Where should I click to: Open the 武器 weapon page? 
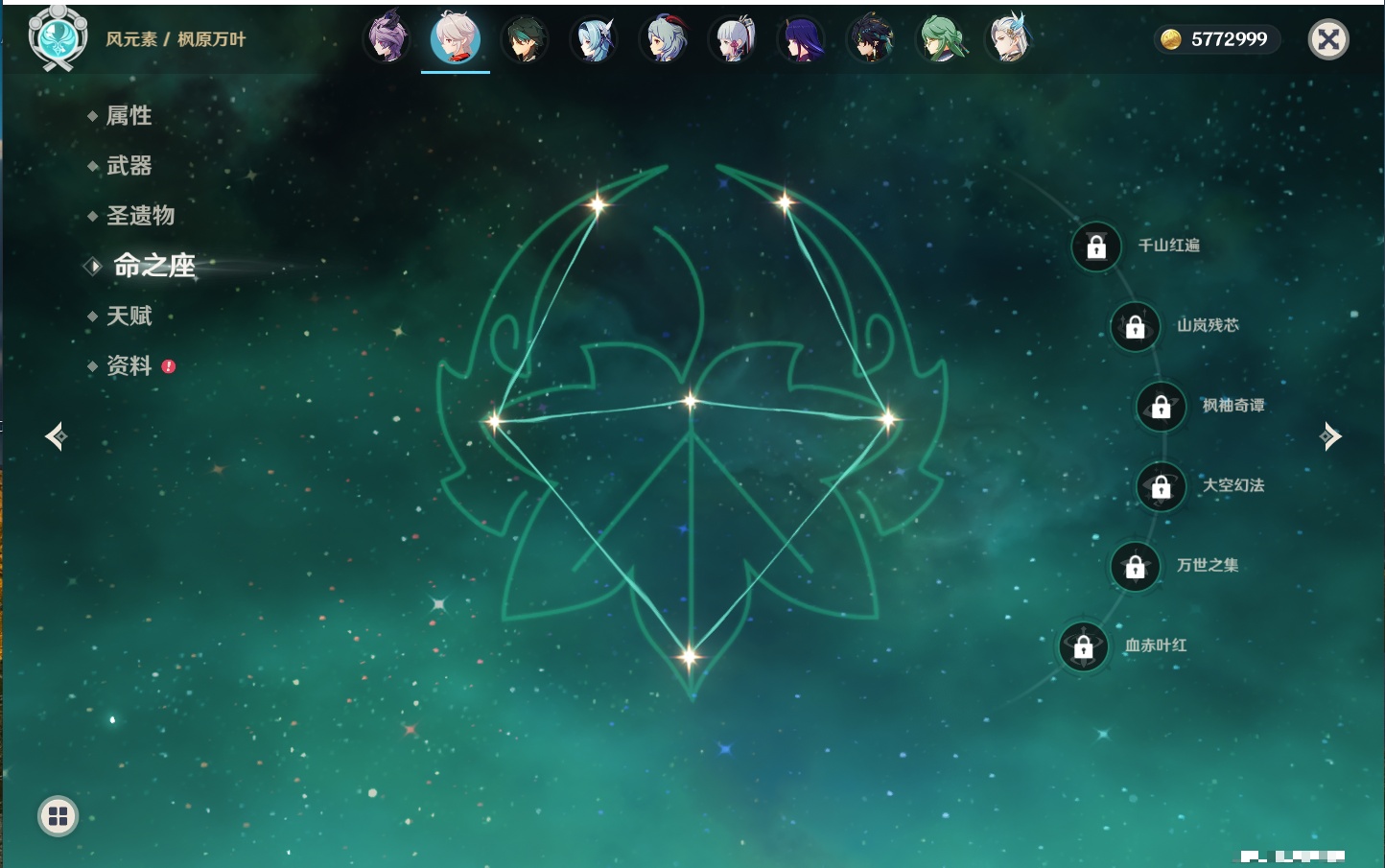129,166
